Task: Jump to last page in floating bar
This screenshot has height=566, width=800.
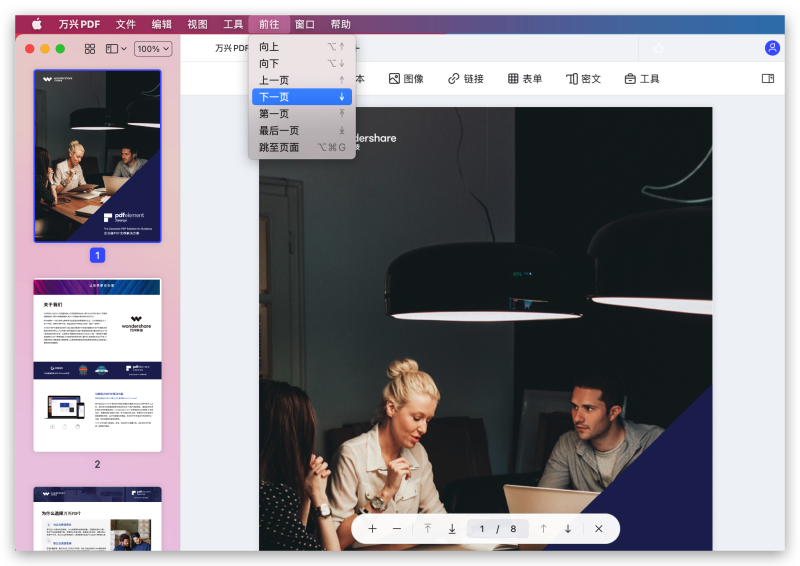Action: (452, 529)
